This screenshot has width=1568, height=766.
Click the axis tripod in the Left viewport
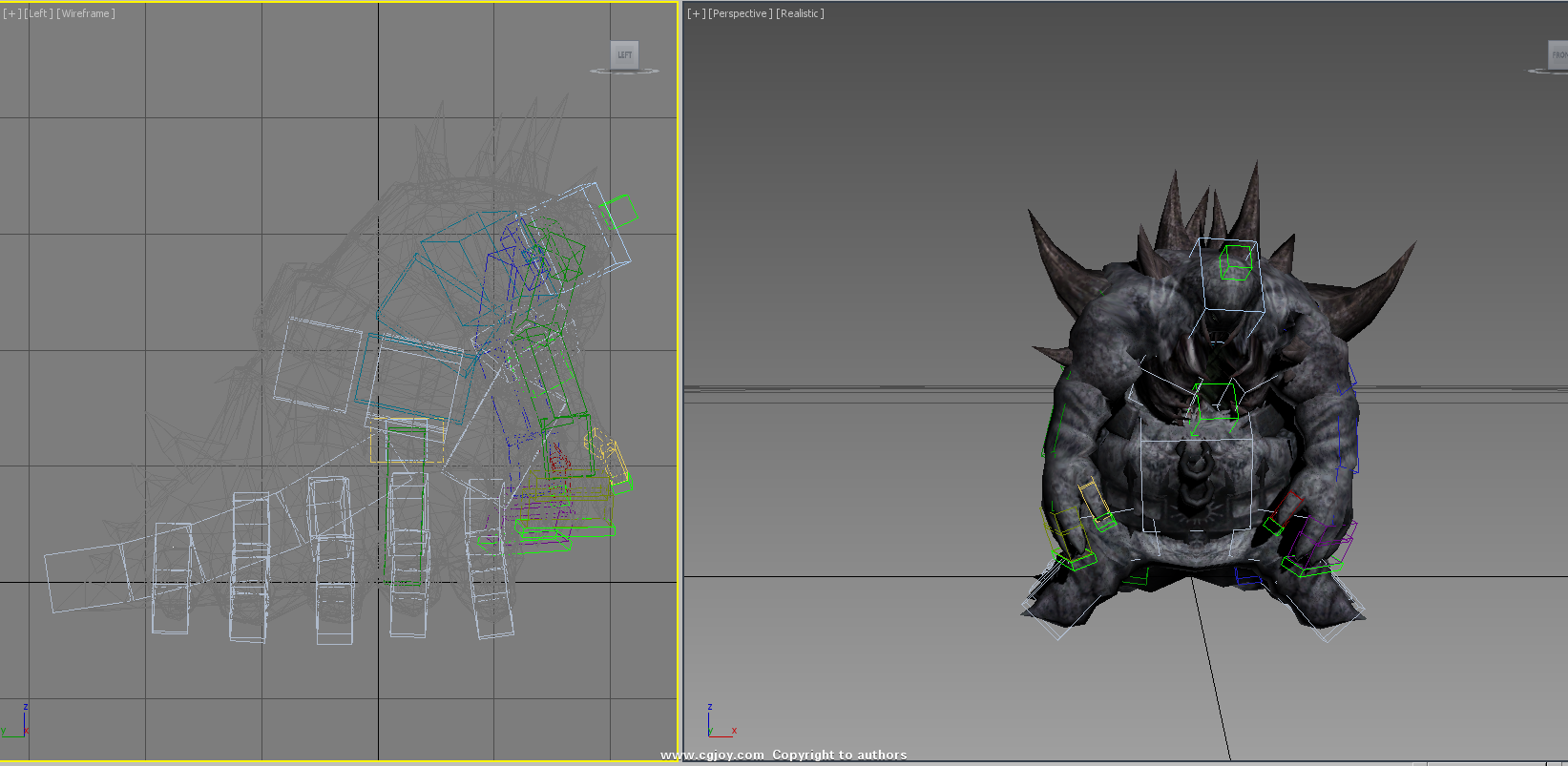tap(16, 725)
